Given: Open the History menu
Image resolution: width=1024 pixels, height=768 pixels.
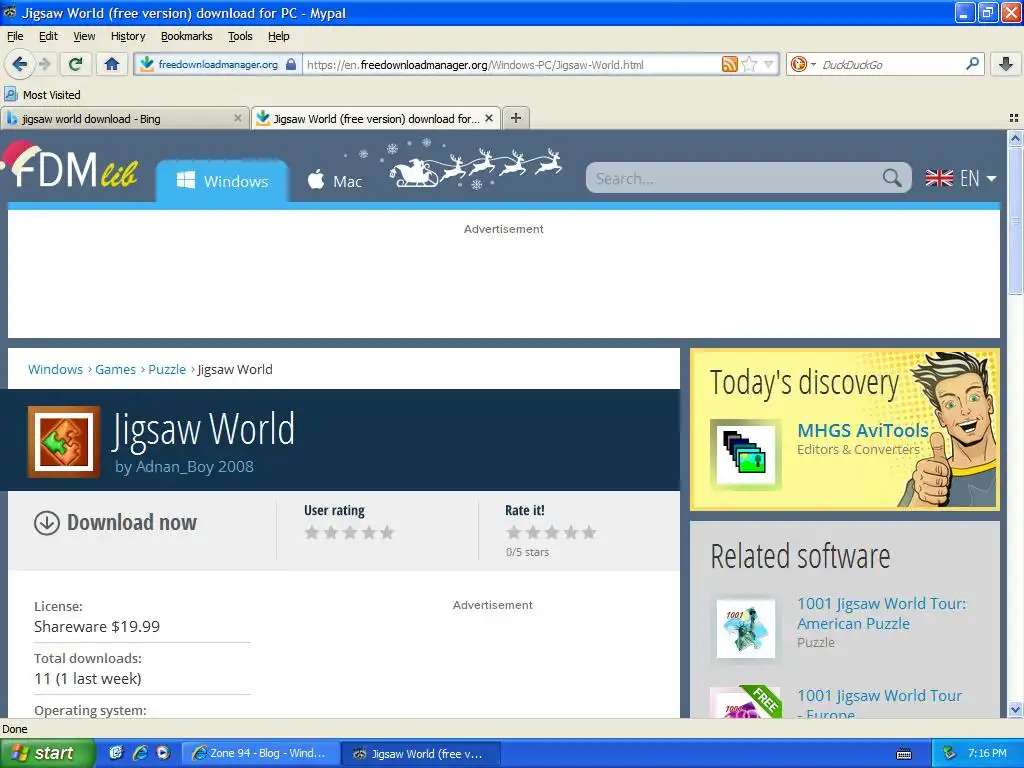Looking at the screenshot, I should (x=127, y=36).
